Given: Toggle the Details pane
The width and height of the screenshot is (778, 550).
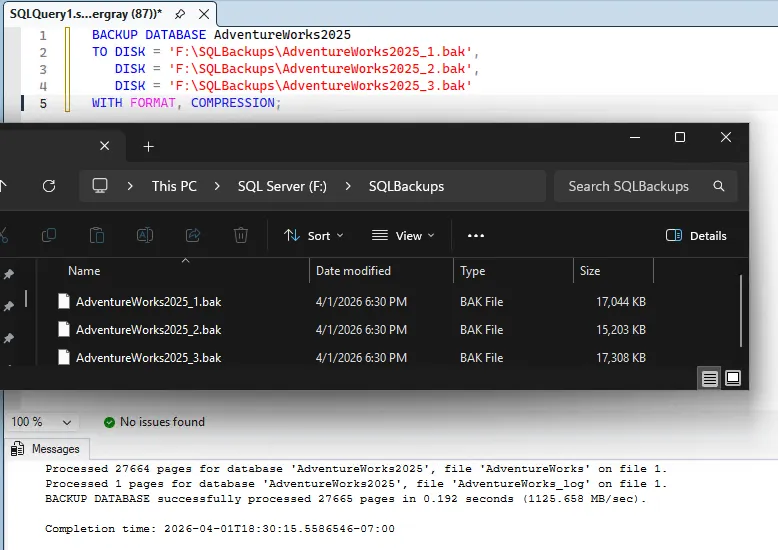Looking at the screenshot, I should tap(696, 235).
